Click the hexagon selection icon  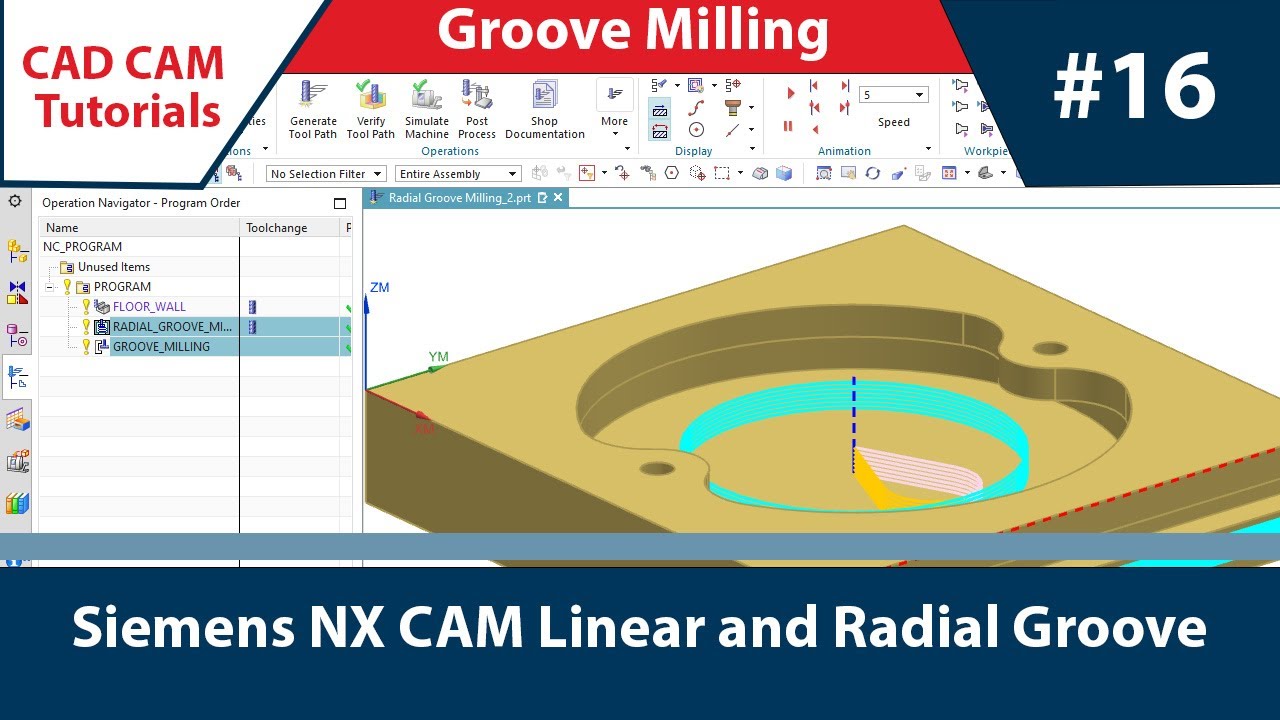click(672, 173)
